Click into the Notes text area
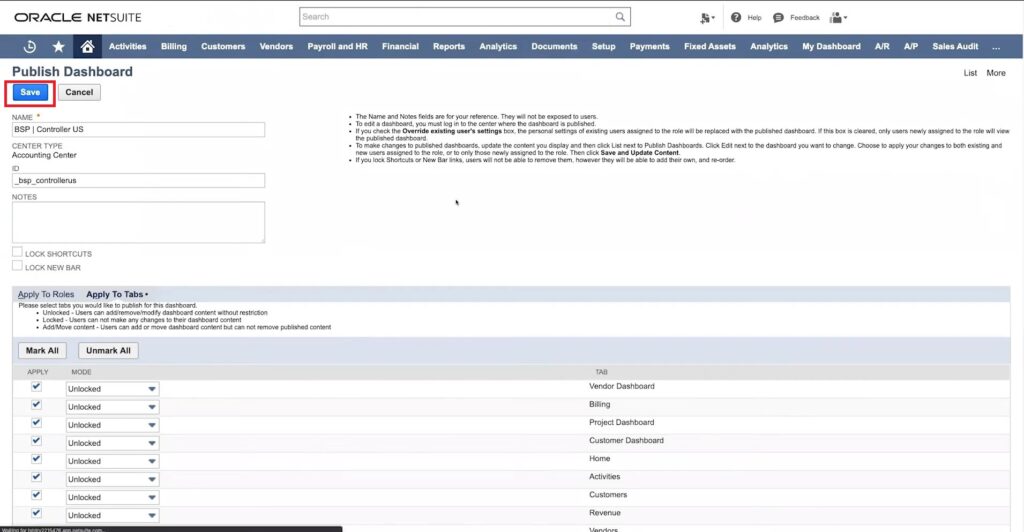This screenshot has height=532, width=1024. (138, 222)
